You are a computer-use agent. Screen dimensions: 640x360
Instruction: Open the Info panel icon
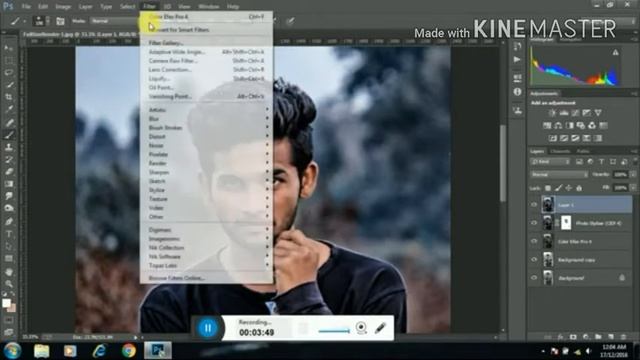point(517,92)
